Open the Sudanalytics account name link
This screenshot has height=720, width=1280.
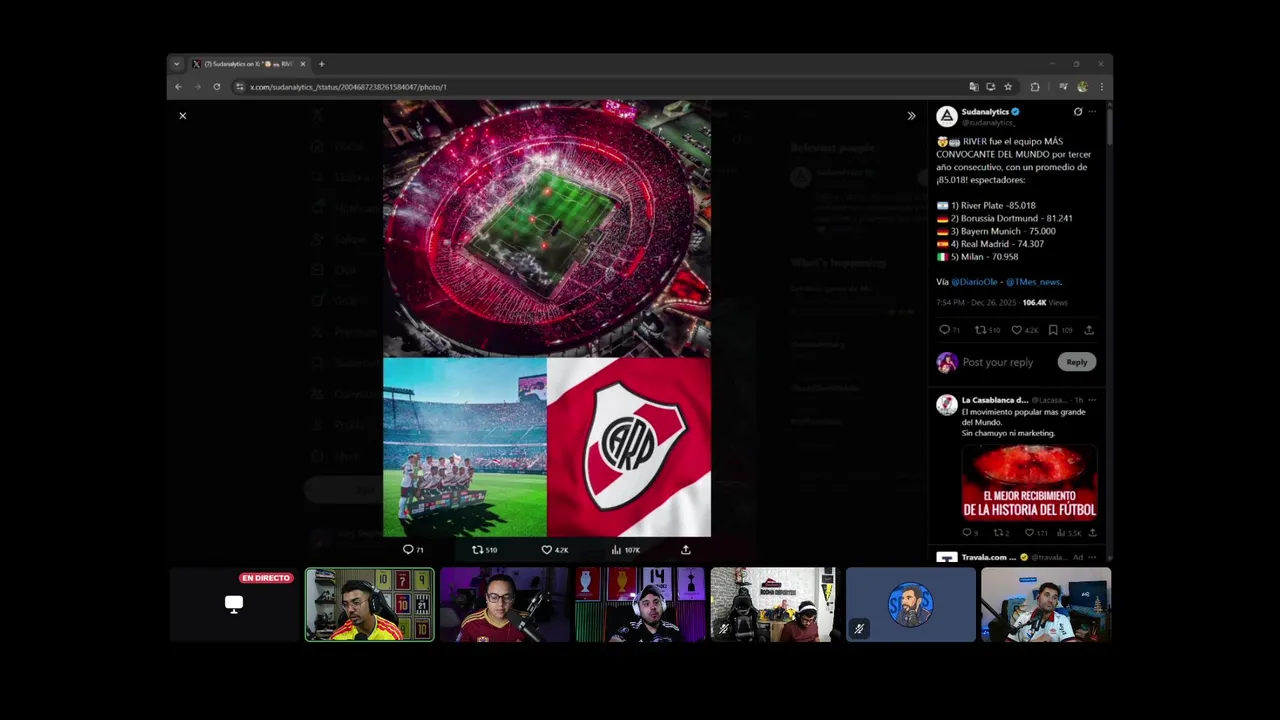tap(985, 112)
